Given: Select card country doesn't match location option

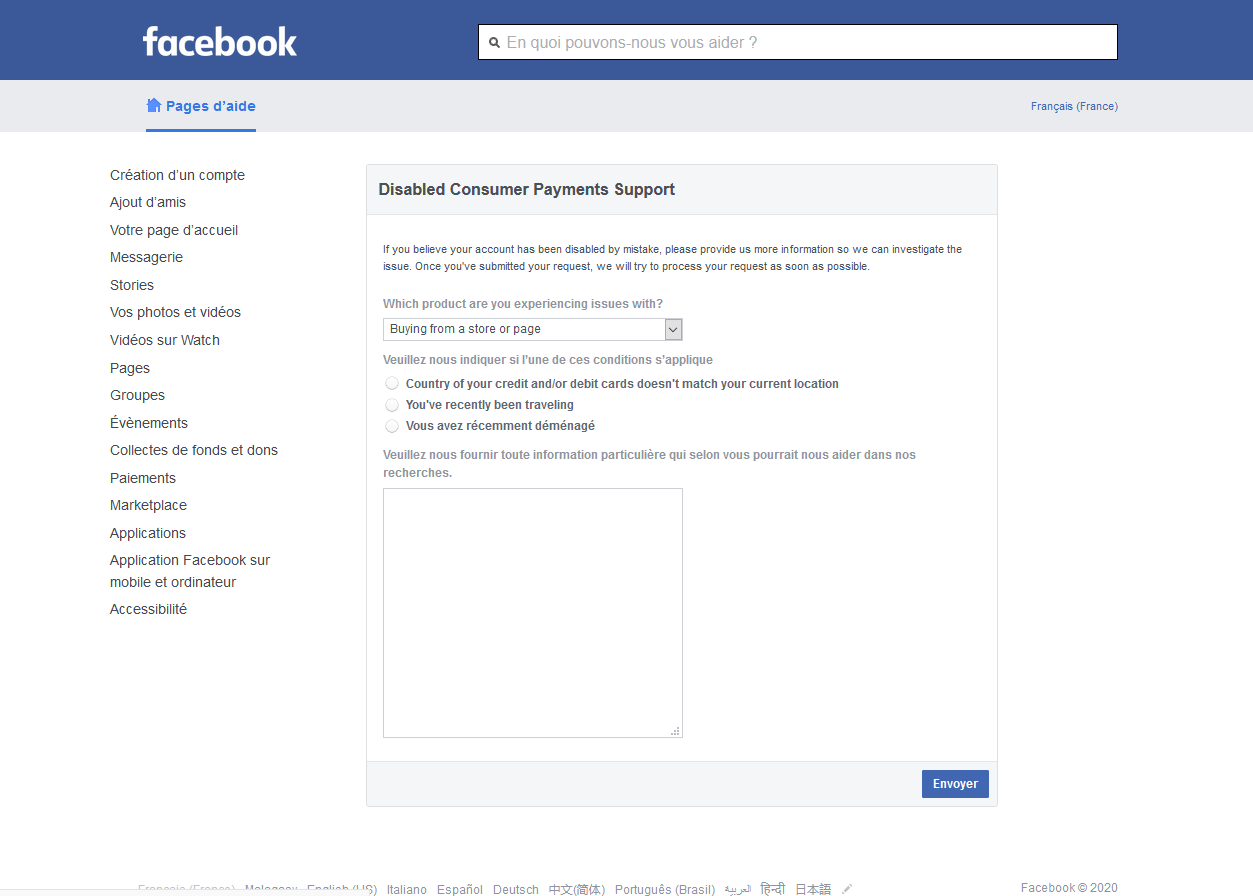Looking at the screenshot, I should coord(392,384).
